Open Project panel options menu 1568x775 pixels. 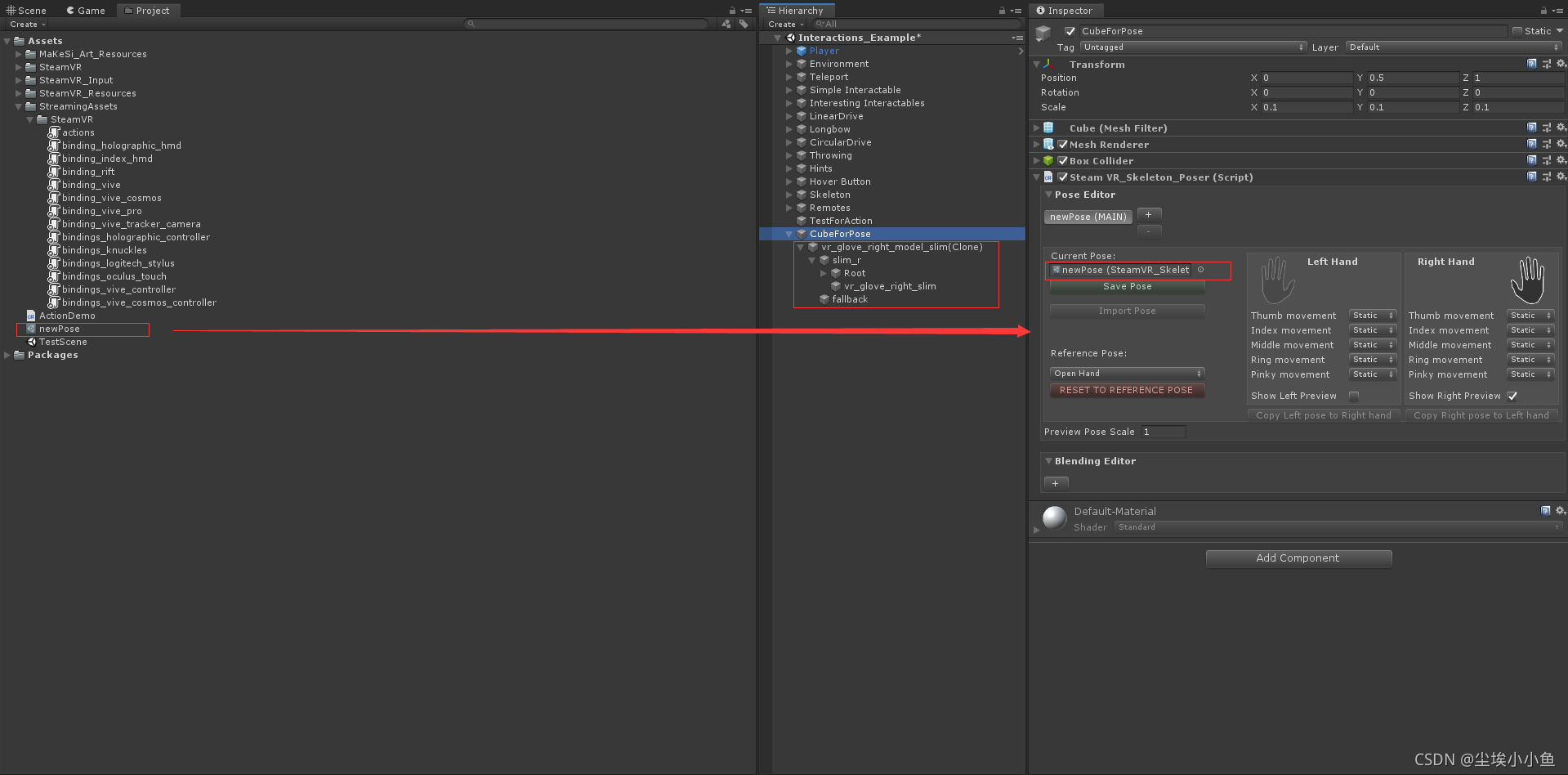(746, 11)
